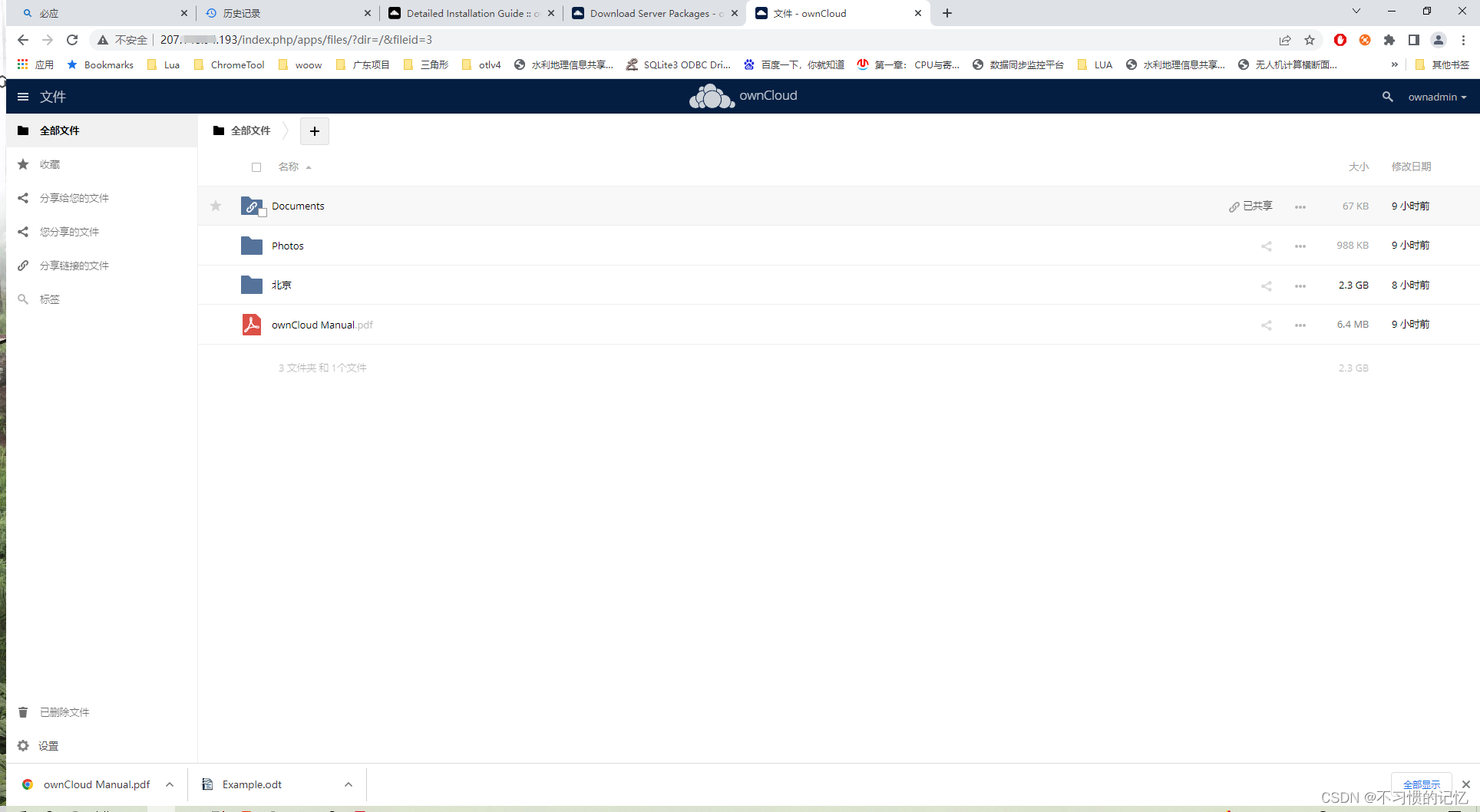1480x812 pixels.
Task: Go back in browser history
Action: point(22,40)
